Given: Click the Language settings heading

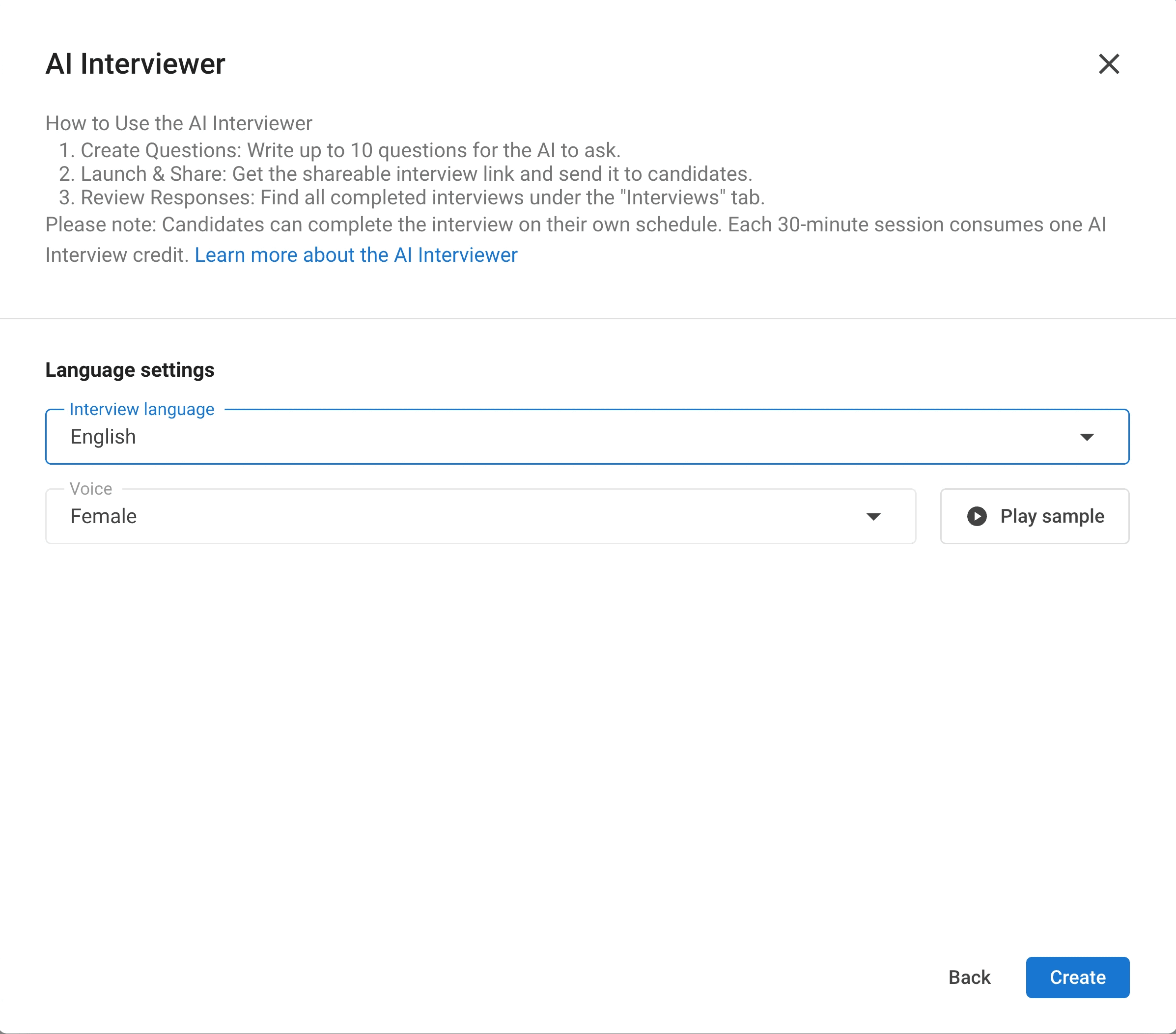Looking at the screenshot, I should (x=130, y=370).
